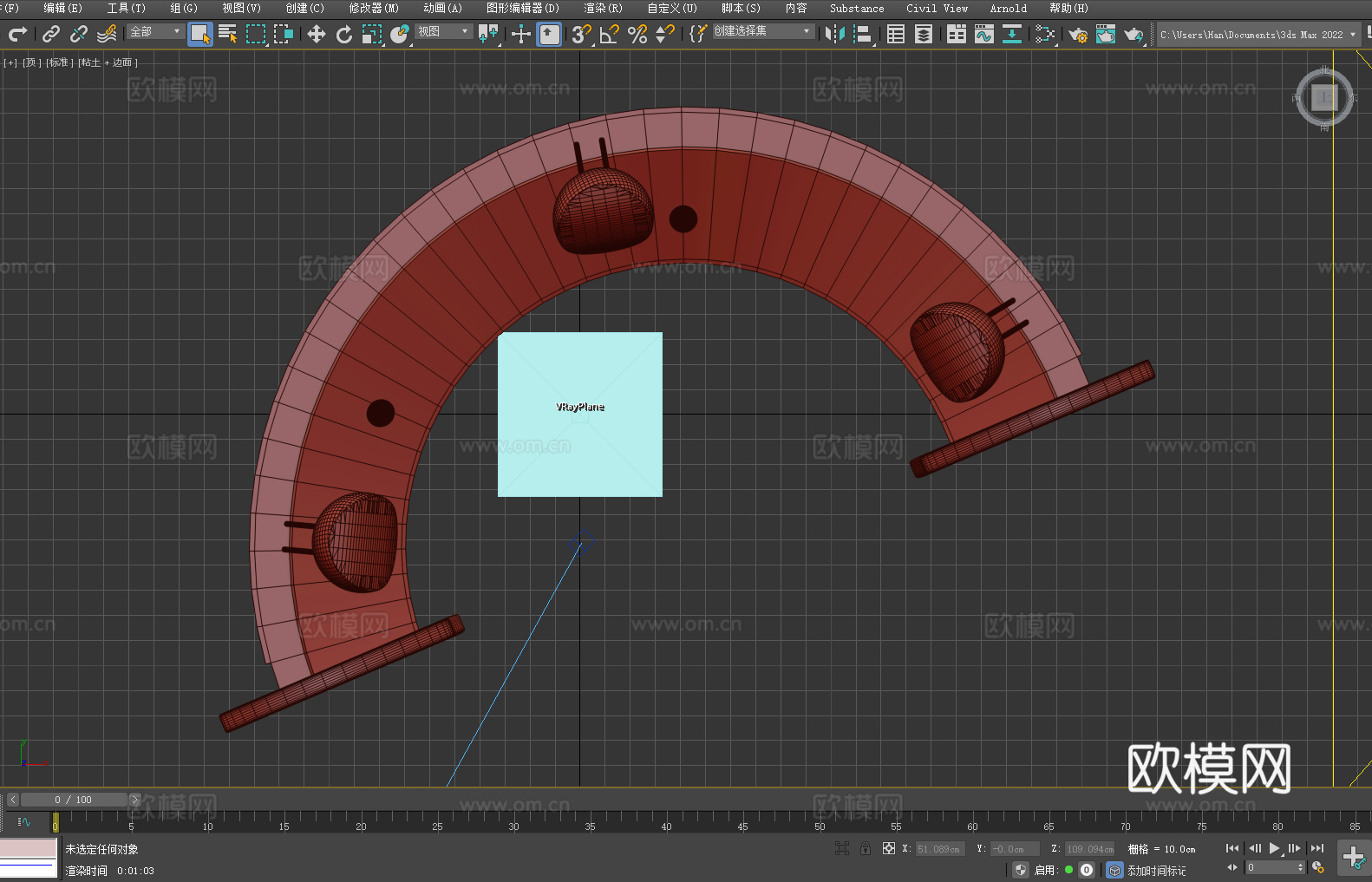The height and width of the screenshot is (882, 1372).
Task: Open 修改器(M) menu
Action: point(374,8)
